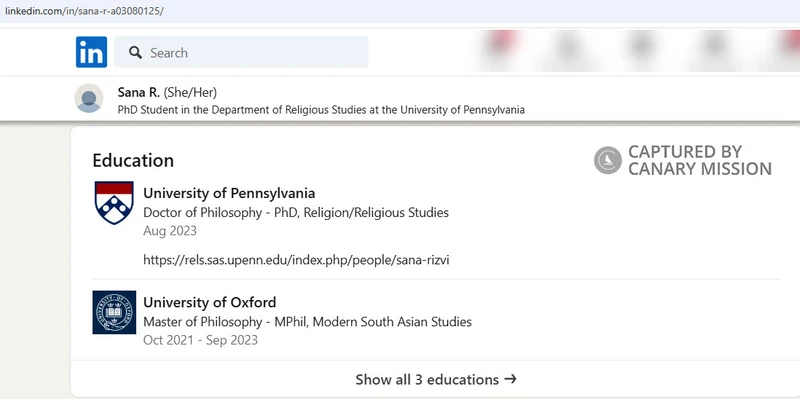
Task: Click the Sana R. name in sticky header
Action: point(139,92)
